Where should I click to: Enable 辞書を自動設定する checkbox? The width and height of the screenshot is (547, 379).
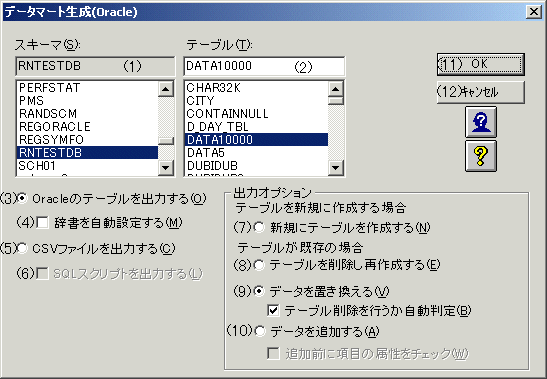[x=43, y=222]
